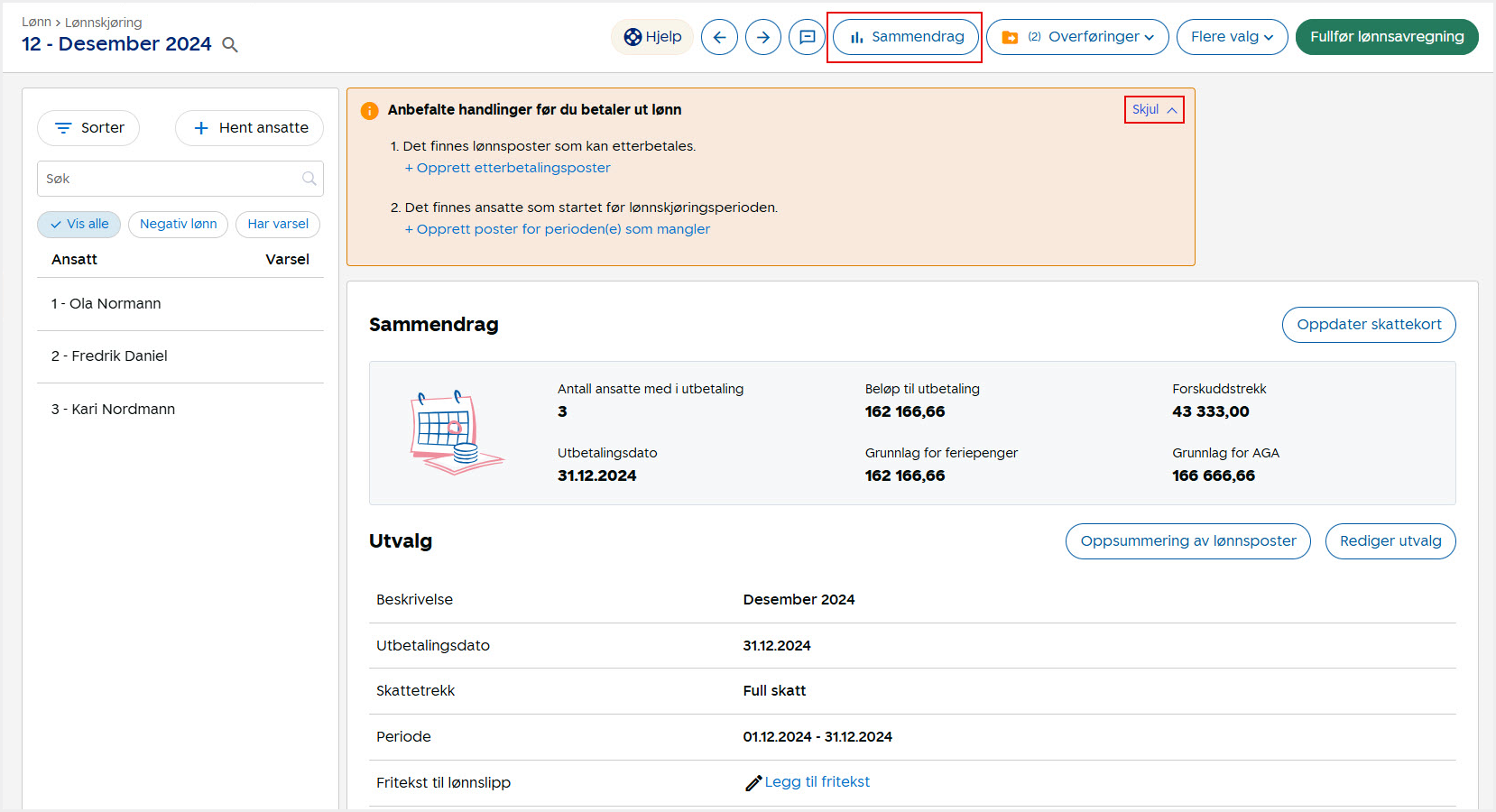The width and height of the screenshot is (1496, 812).
Task: Open the Flere valg dropdown
Action: (x=1232, y=37)
